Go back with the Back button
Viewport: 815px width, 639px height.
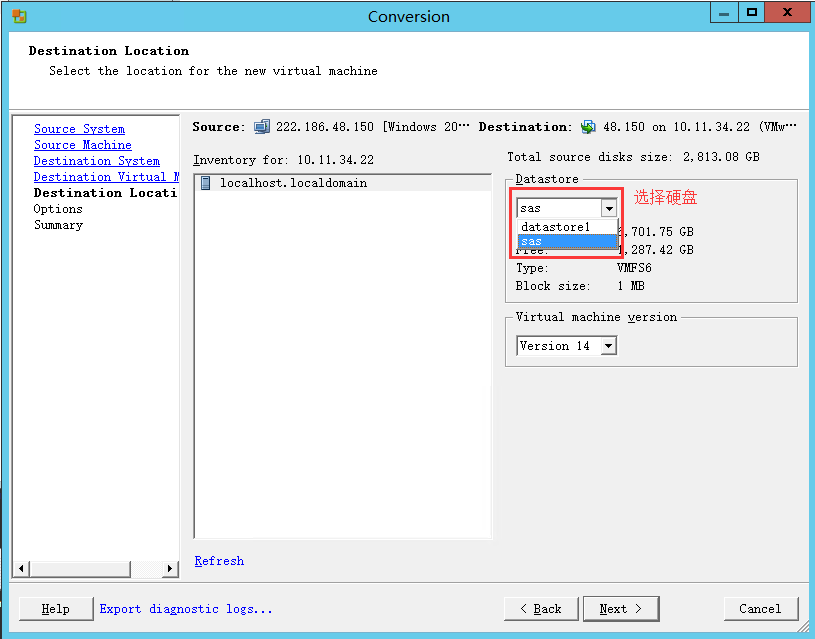click(541, 609)
